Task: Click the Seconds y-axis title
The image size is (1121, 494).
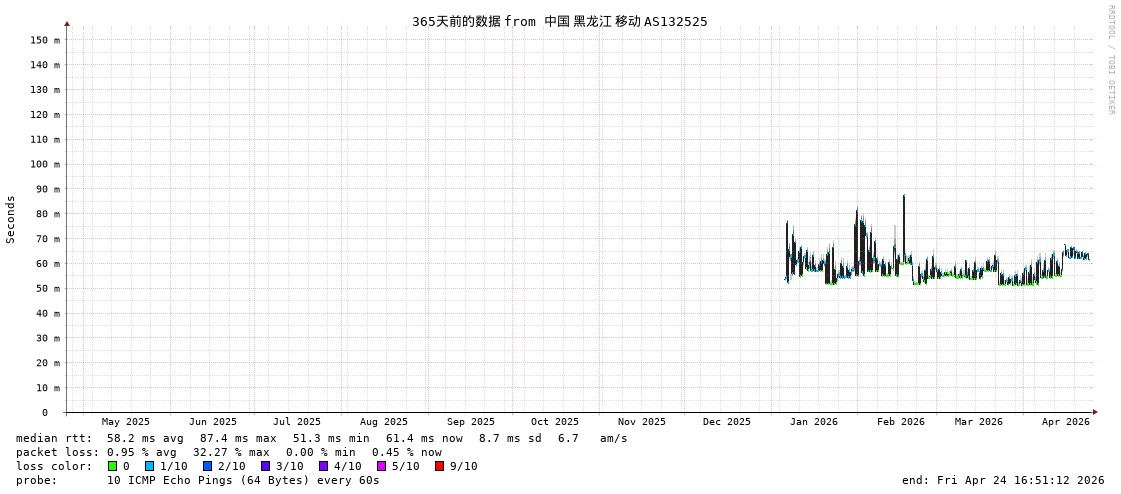Action: coord(11,219)
